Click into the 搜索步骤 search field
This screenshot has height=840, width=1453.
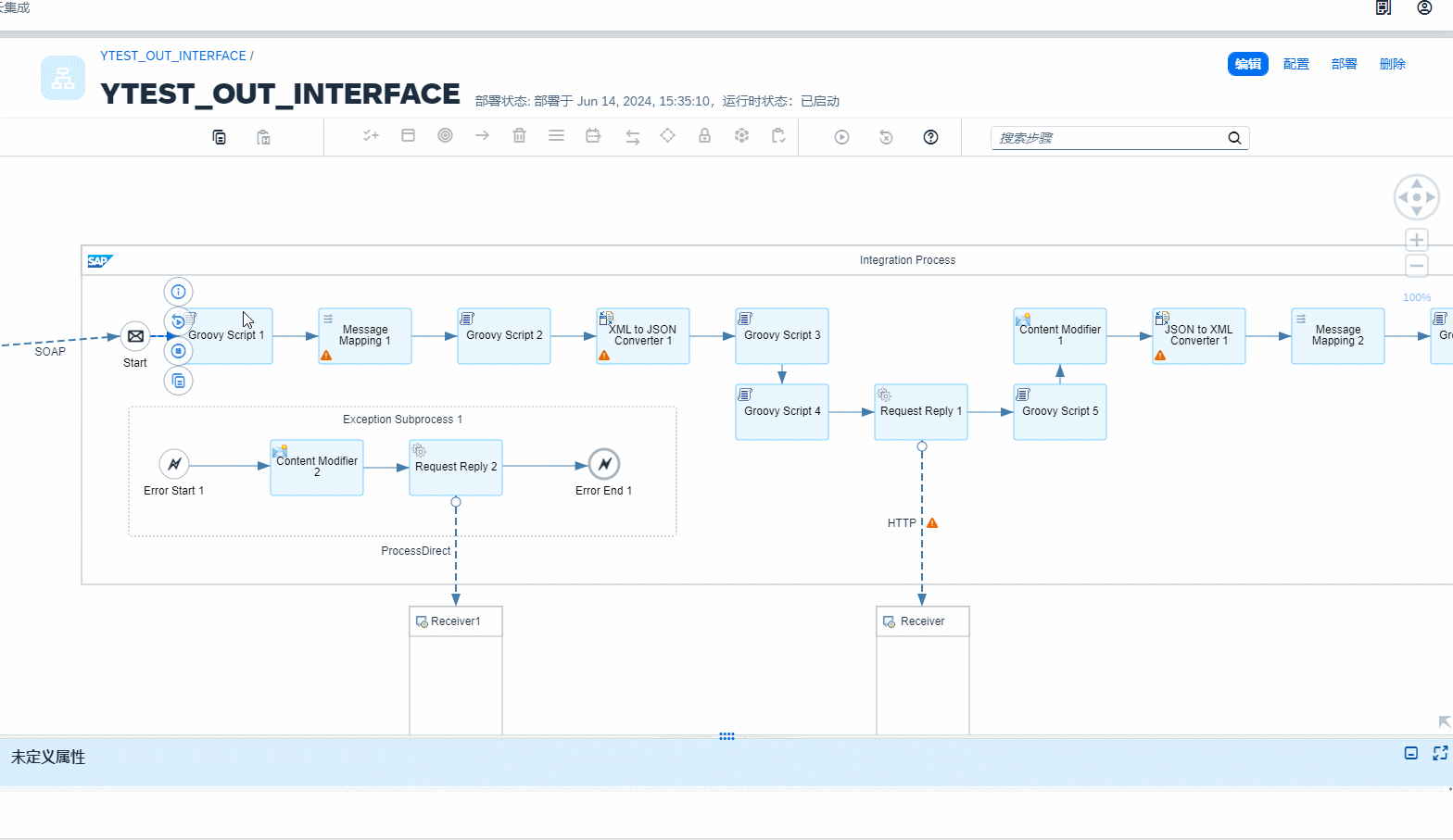pyautogui.click(x=1107, y=138)
